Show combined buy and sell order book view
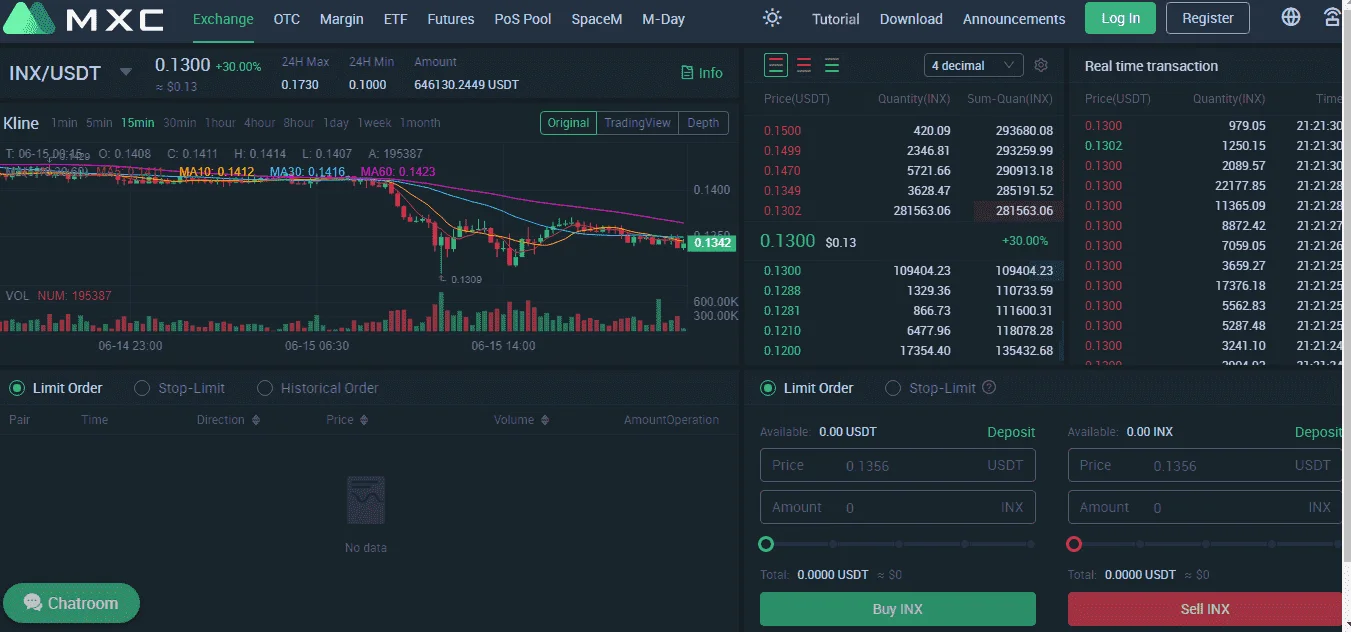Screen dimensions: 1351x632 776,65
